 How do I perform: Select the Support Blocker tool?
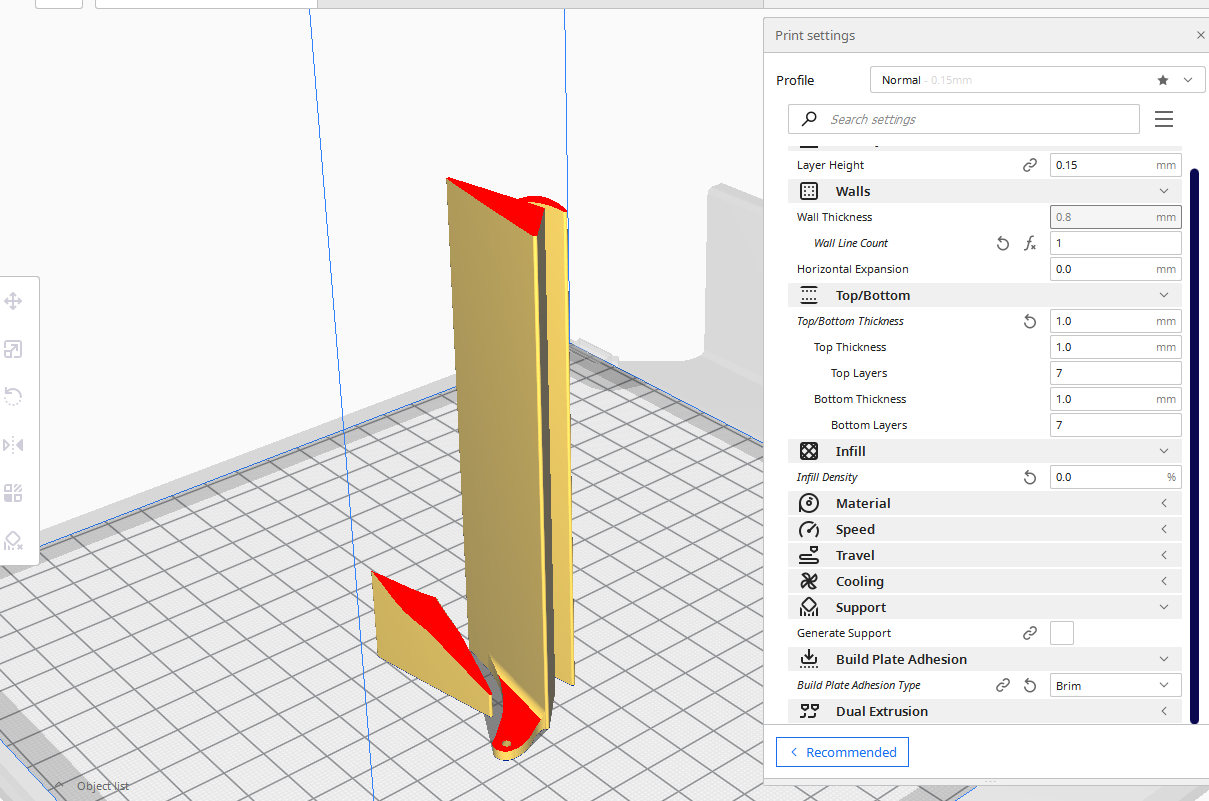[14, 540]
